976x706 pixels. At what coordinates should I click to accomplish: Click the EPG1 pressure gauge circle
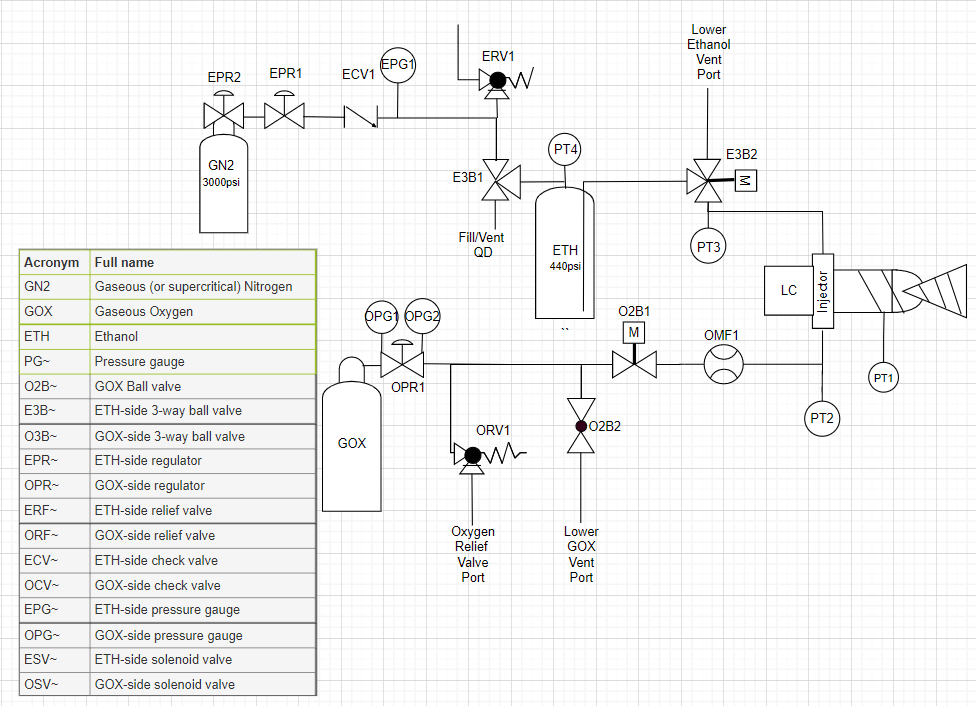398,65
